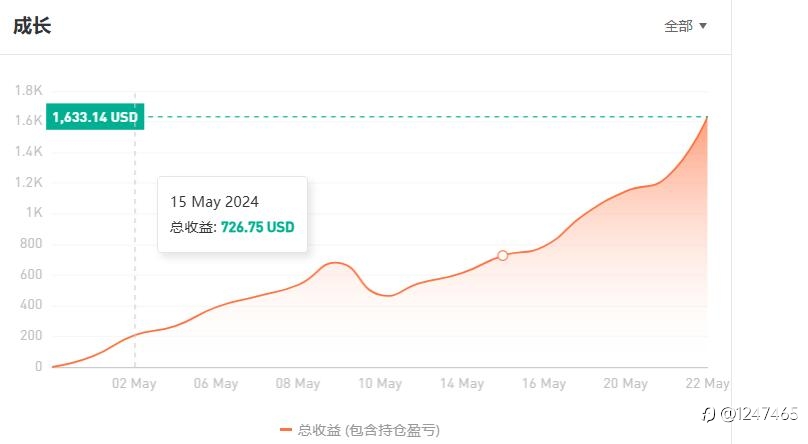
Task: Select the 10 May axis label
Action: pyautogui.click(x=380, y=384)
